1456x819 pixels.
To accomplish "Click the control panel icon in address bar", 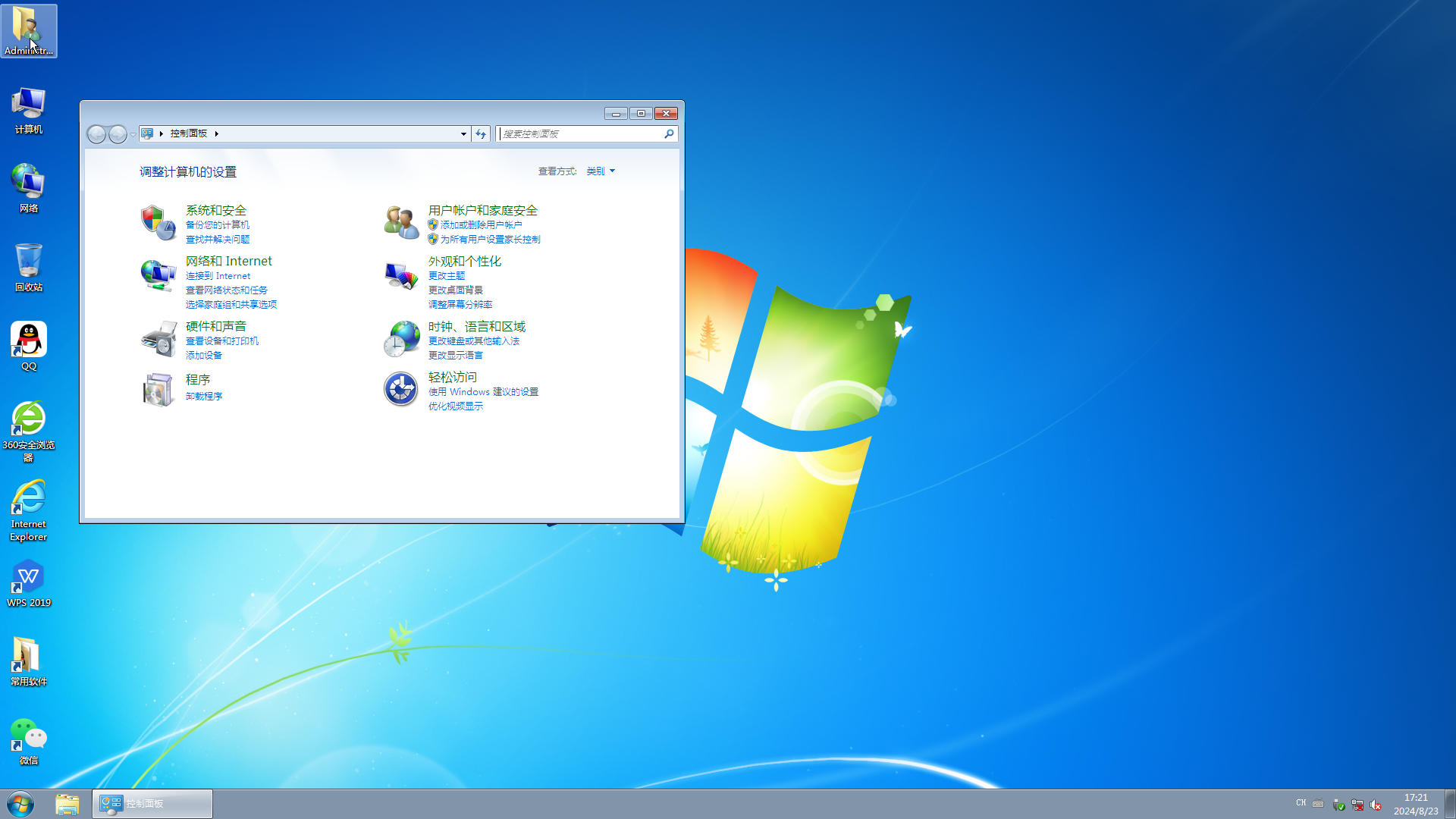I will click(147, 133).
